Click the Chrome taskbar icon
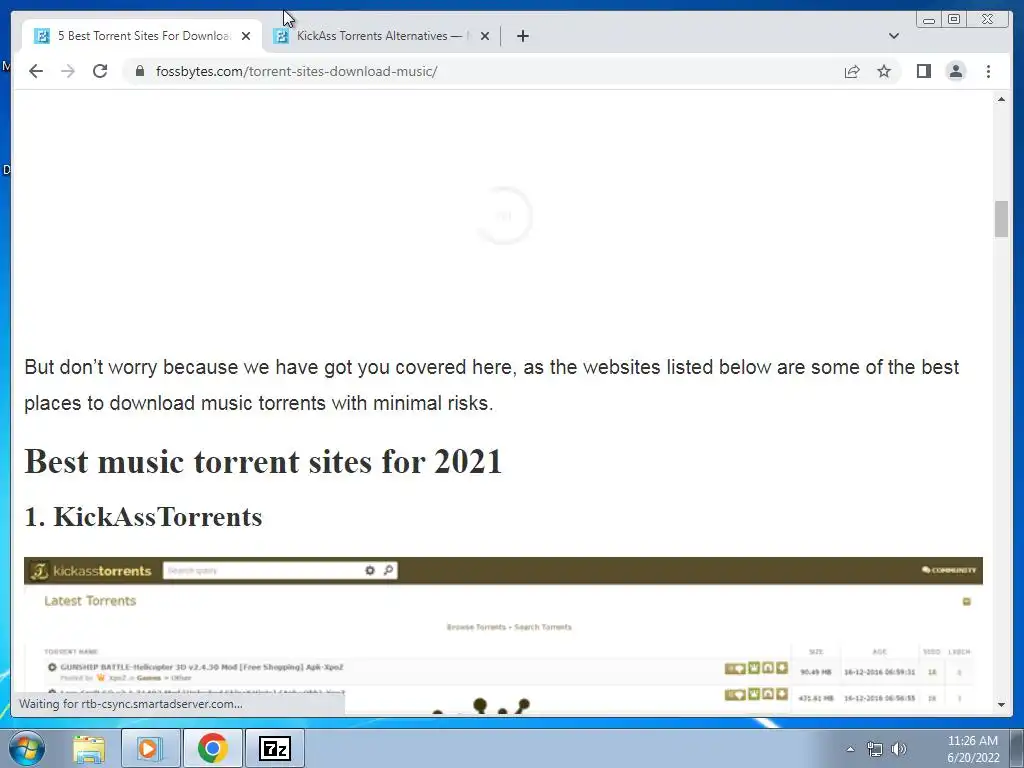This screenshot has height=768, width=1024. pyautogui.click(x=212, y=748)
